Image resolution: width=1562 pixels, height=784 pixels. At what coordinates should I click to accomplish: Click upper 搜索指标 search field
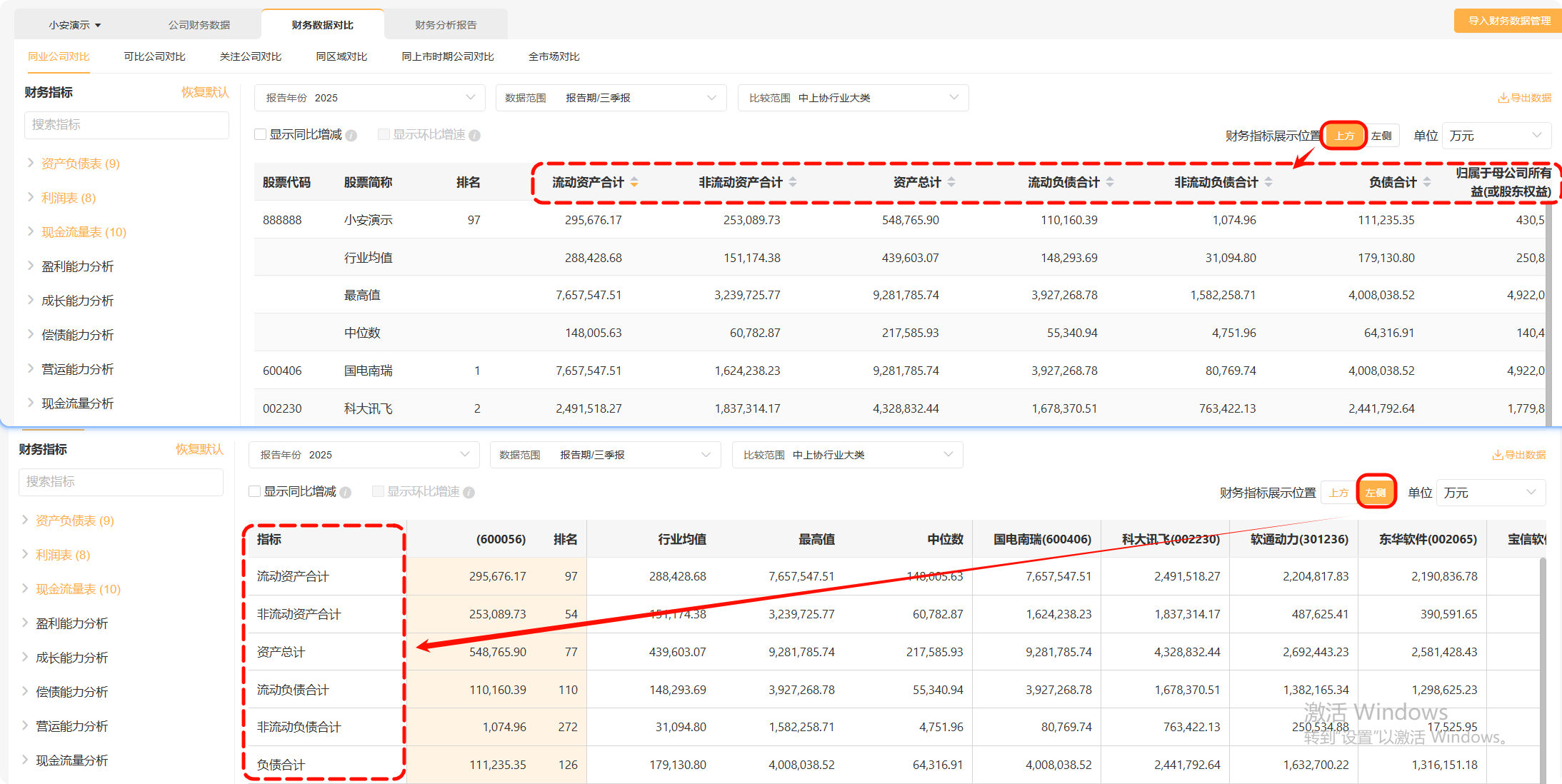(126, 125)
